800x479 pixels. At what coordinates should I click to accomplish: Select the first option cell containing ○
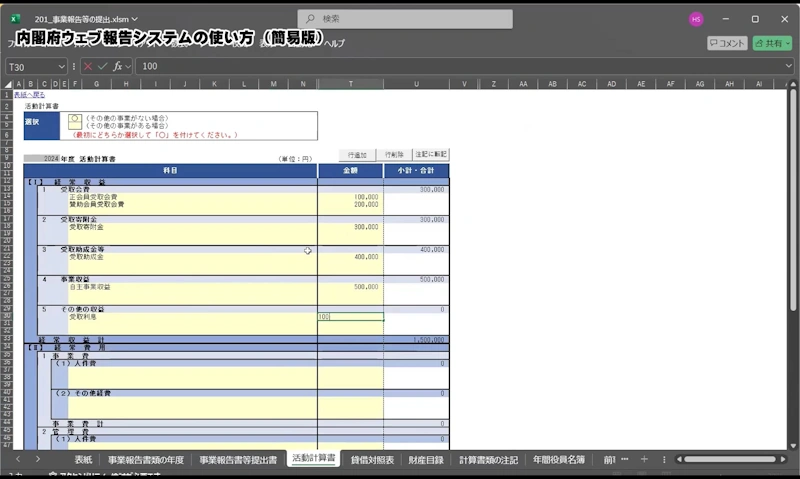74,117
